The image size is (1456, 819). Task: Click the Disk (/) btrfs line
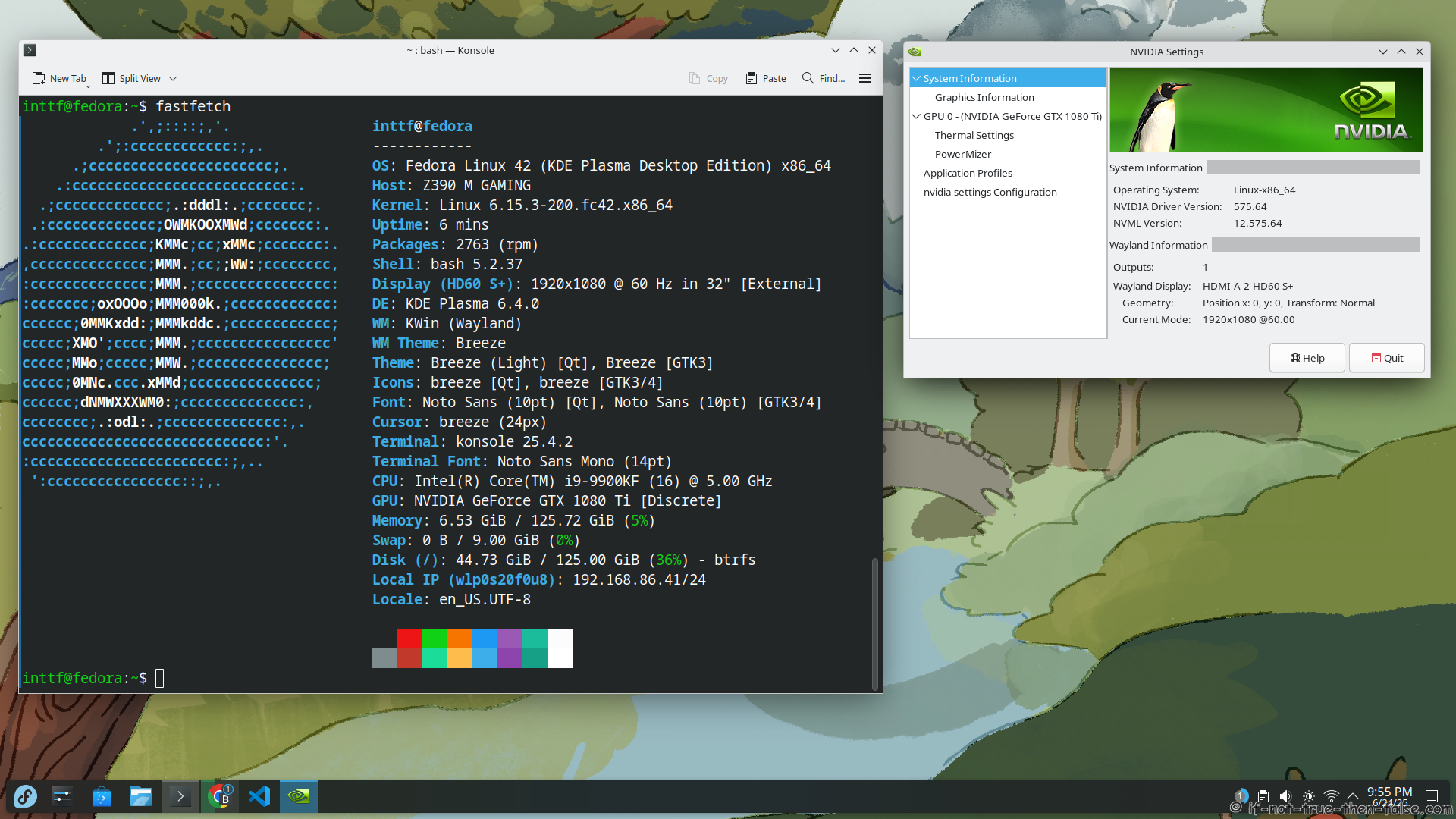point(563,560)
